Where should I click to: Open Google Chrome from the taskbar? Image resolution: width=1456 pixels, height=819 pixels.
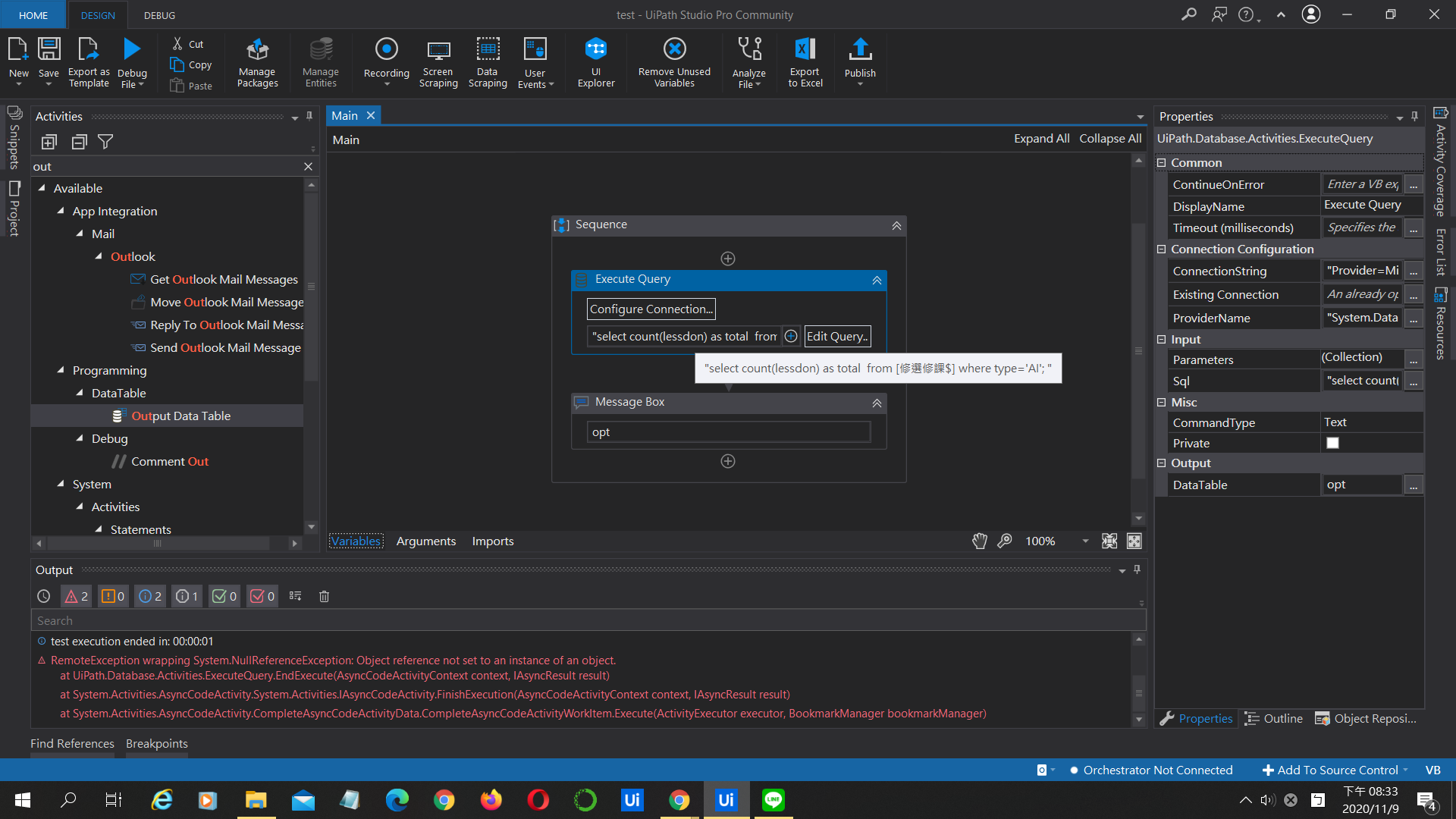444,800
